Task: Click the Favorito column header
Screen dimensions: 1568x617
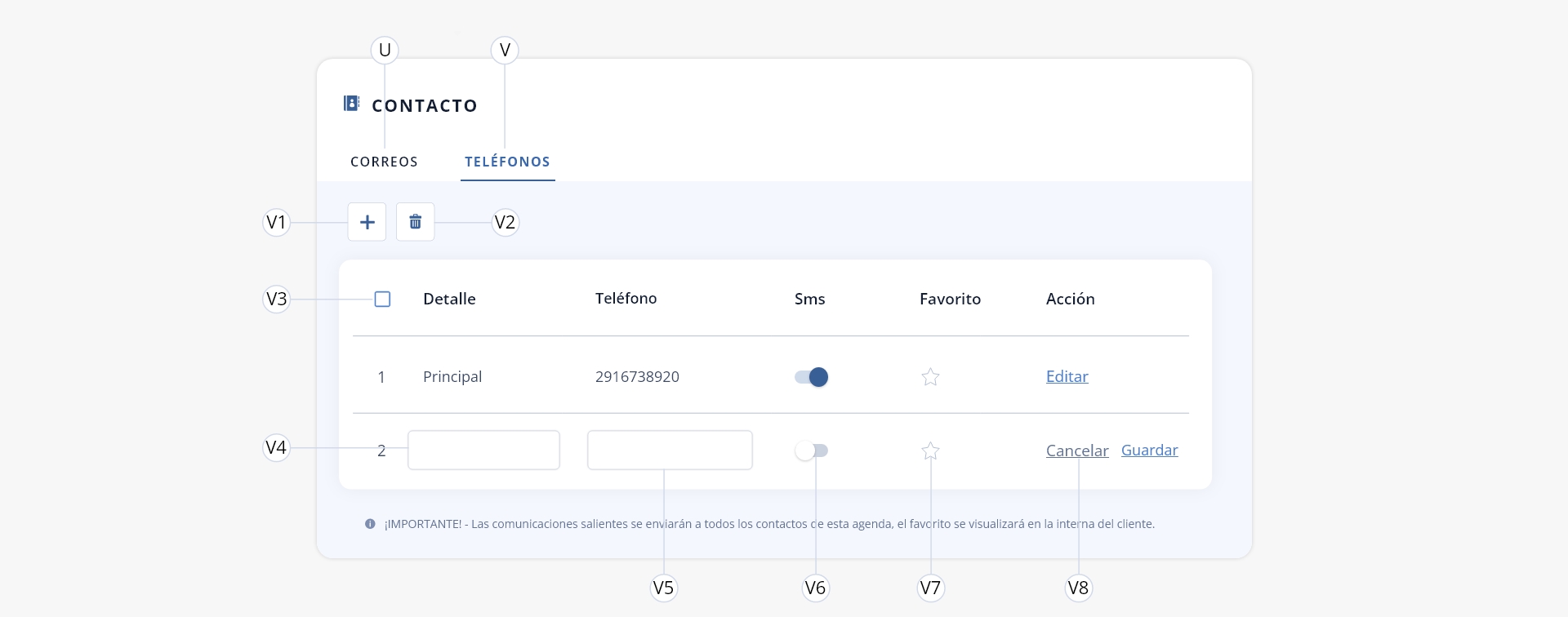Action: (950, 299)
